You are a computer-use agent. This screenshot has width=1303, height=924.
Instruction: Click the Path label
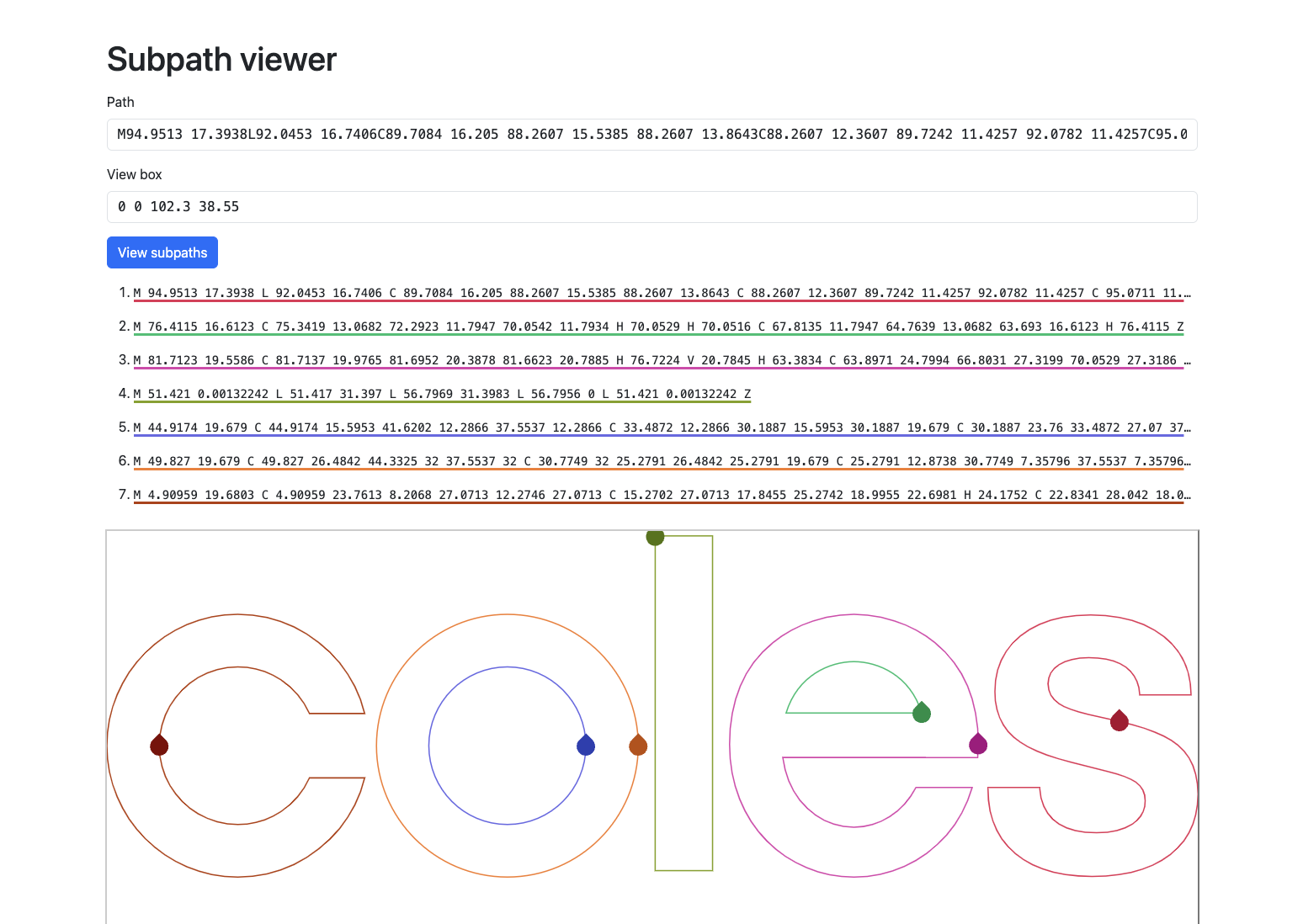pyautogui.click(x=120, y=102)
